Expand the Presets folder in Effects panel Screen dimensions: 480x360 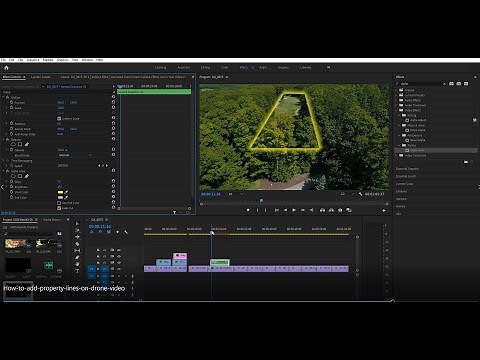(397, 90)
